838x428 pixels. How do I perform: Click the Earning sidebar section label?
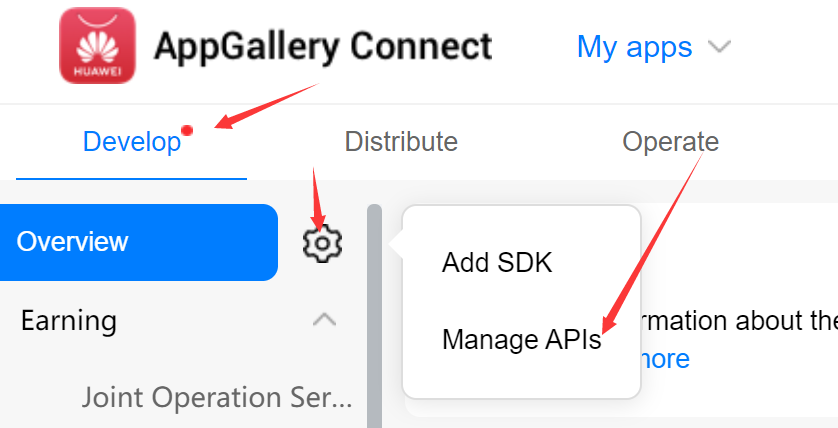pos(69,320)
